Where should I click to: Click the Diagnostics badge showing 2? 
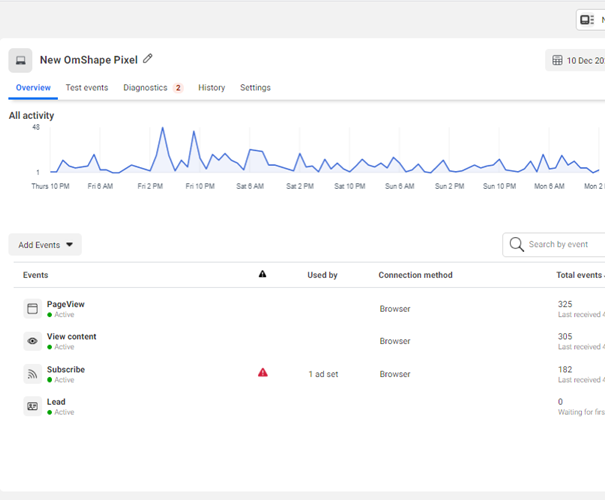click(x=178, y=88)
